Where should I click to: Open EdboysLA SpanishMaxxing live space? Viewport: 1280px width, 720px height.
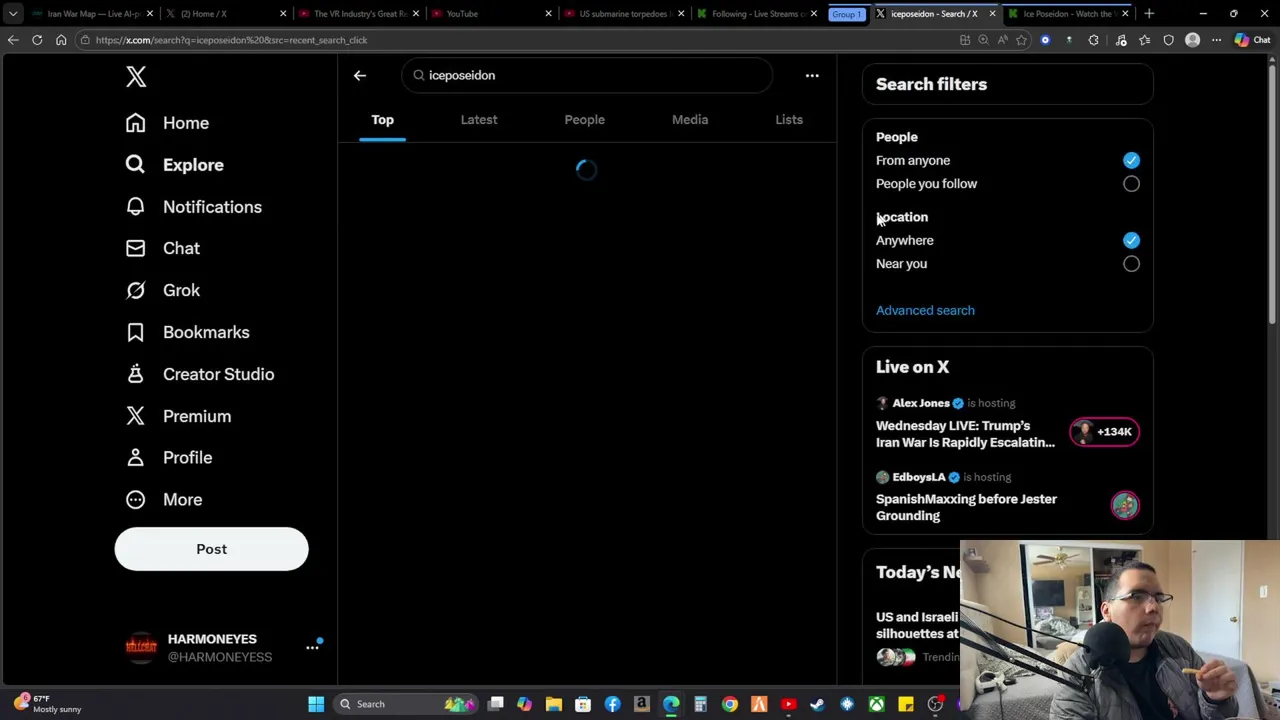(966, 507)
